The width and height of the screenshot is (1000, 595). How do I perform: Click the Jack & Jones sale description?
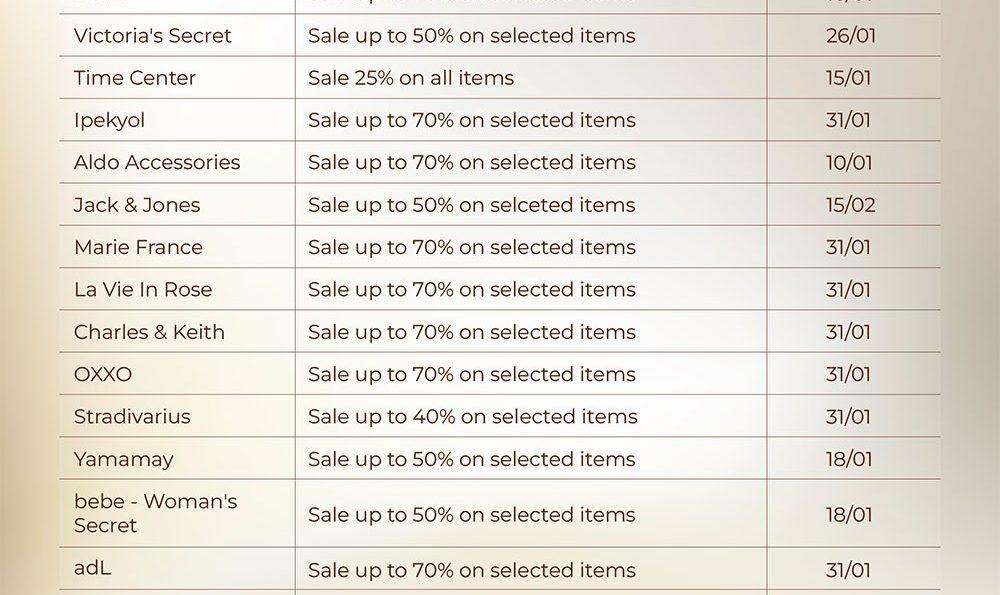point(472,205)
